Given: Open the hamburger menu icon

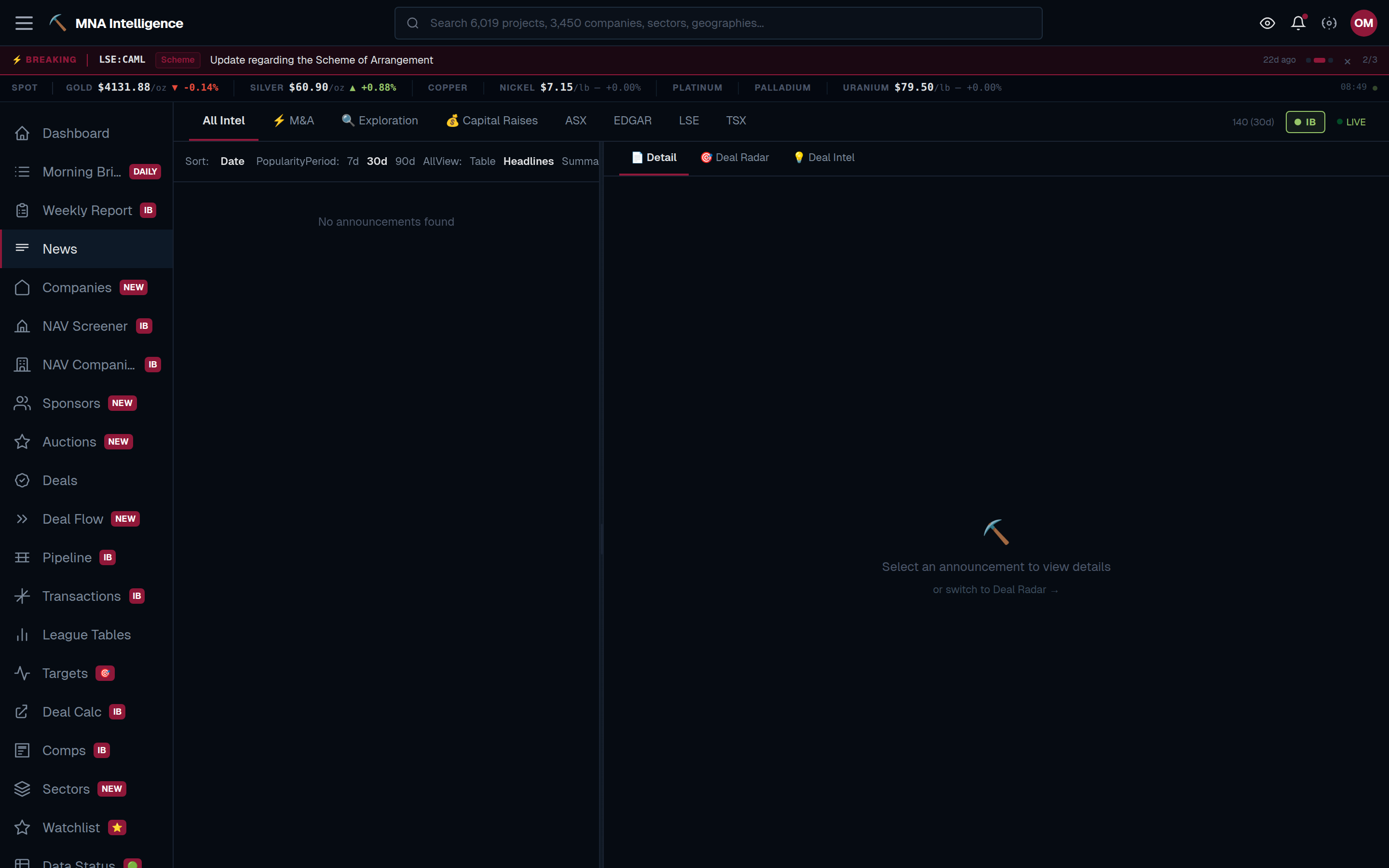Looking at the screenshot, I should [x=24, y=23].
